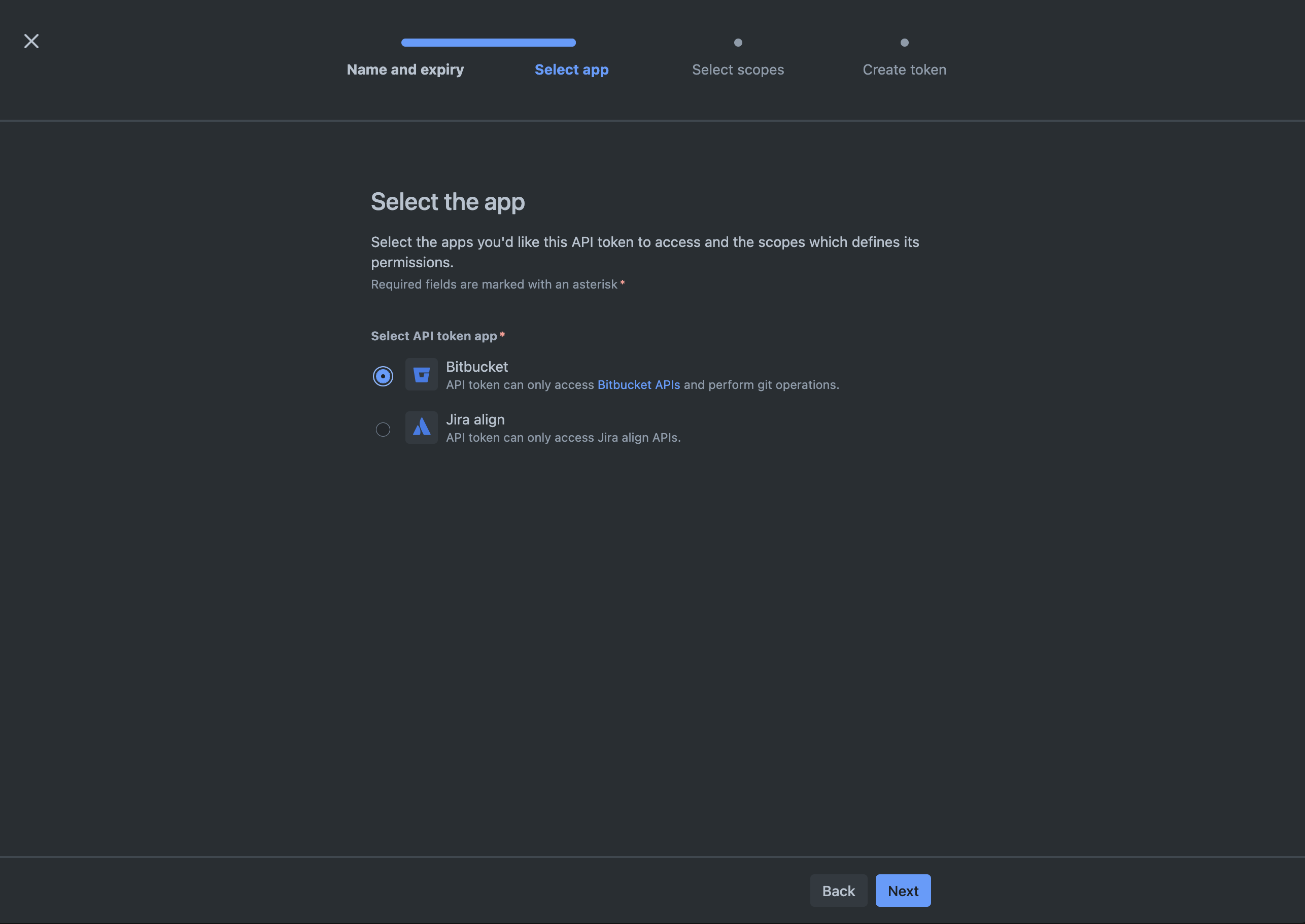Screen dimensions: 1305x924
Task: Click the Jira align description text
Action: click(563, 438)
